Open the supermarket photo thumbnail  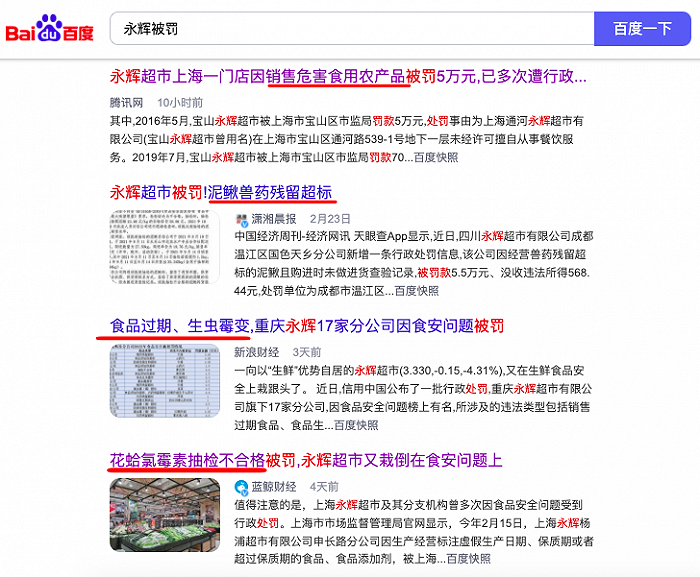[x=165, y=515]
